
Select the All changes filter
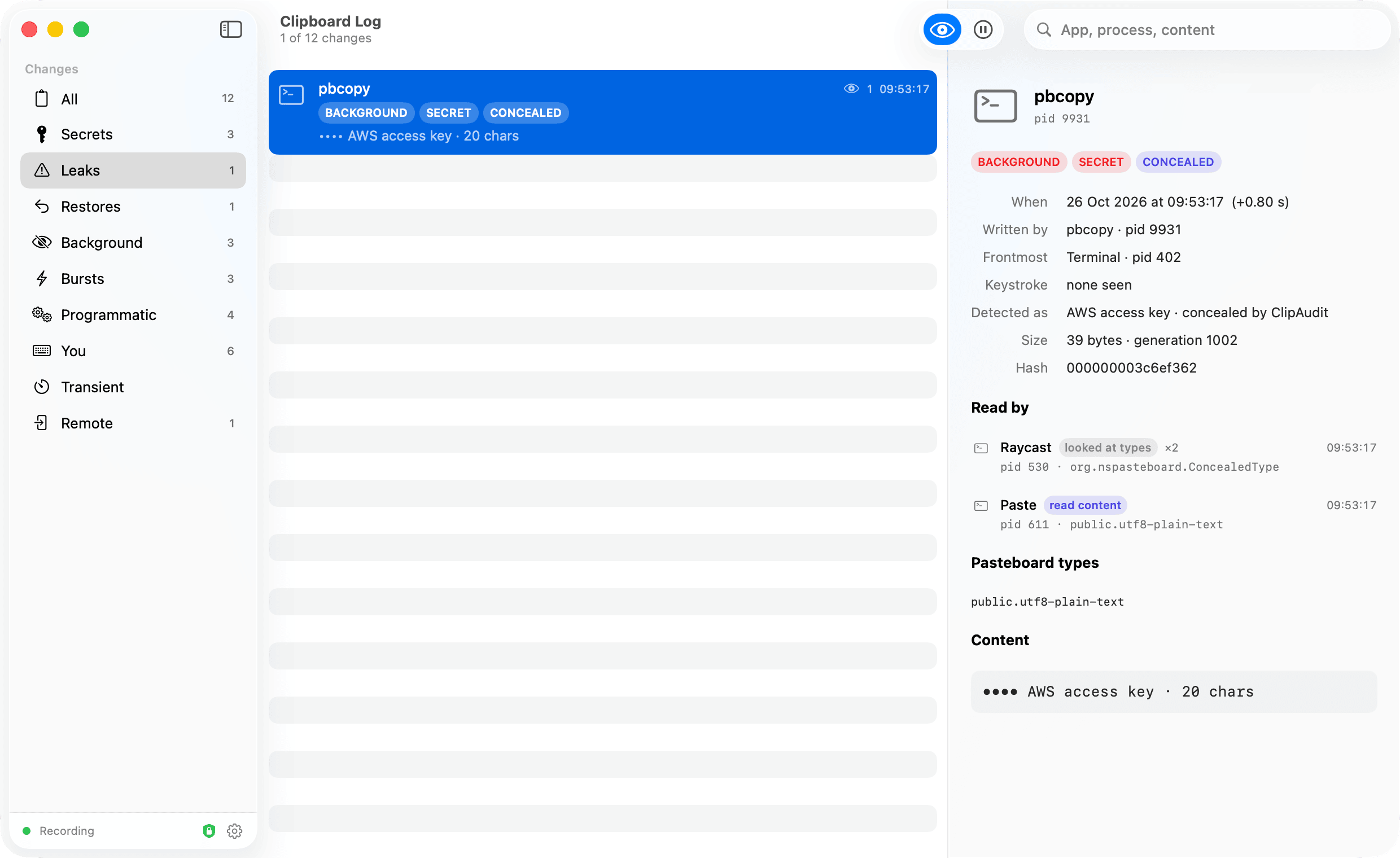tap(133, 98)
